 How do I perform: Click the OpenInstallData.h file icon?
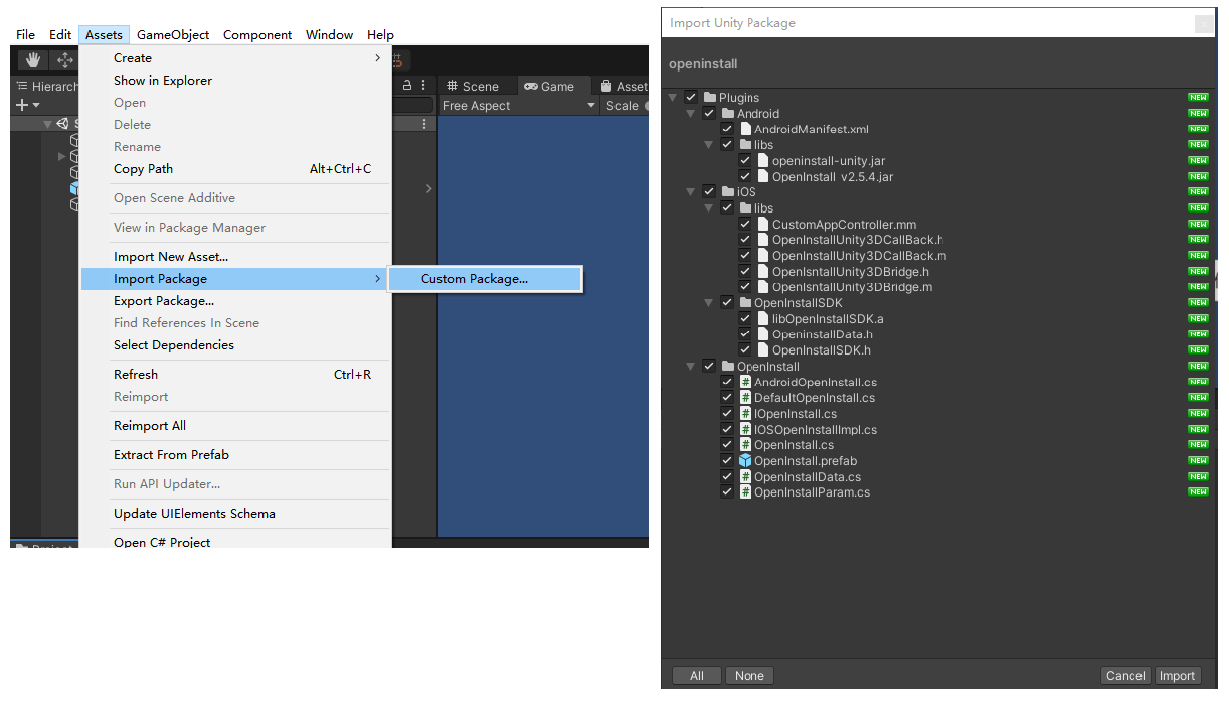click(763, 334)
